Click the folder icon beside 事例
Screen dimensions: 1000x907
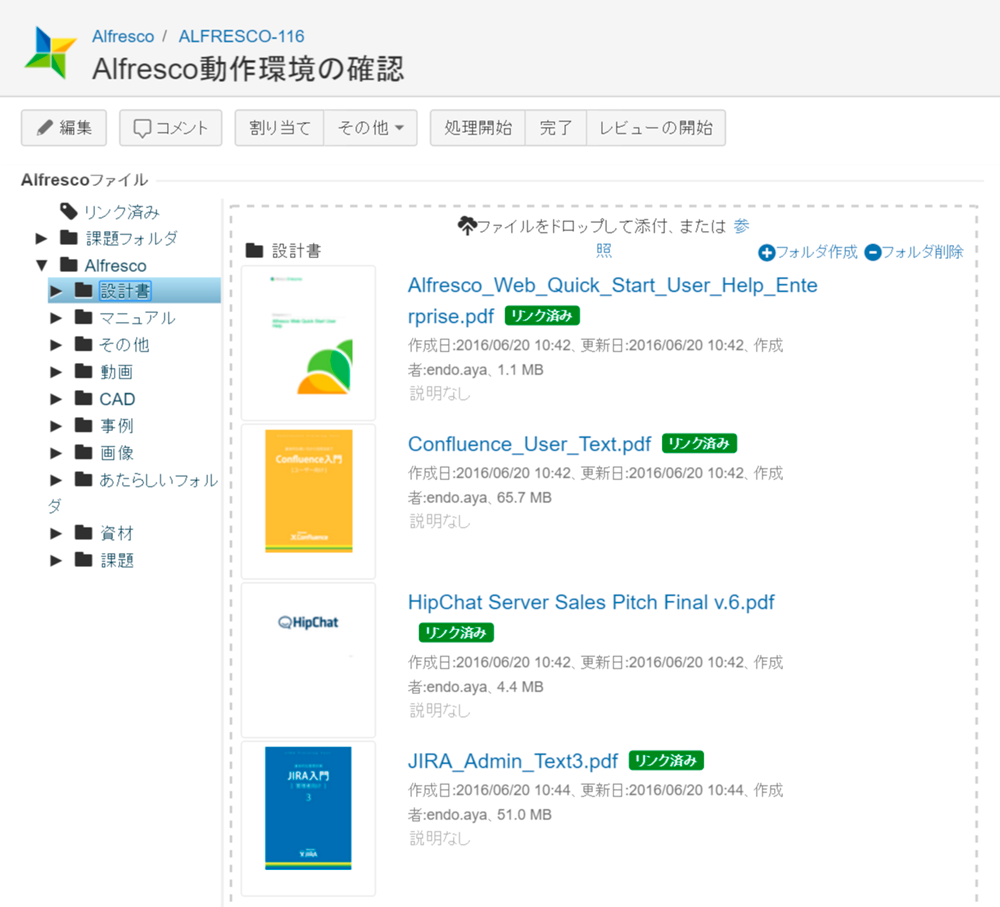click(x=84, y=425)
